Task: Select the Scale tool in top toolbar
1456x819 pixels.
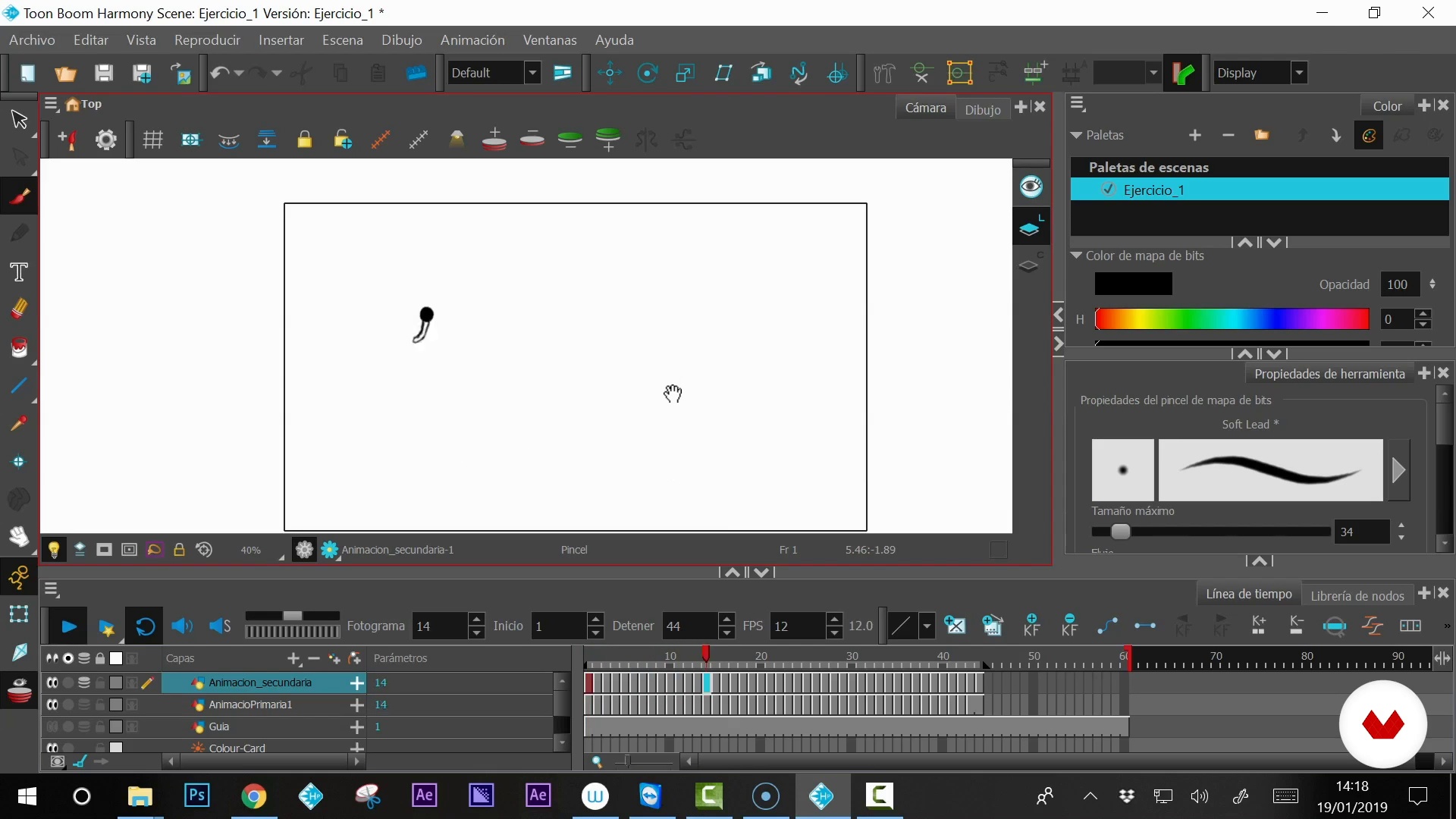Action: 685,73
